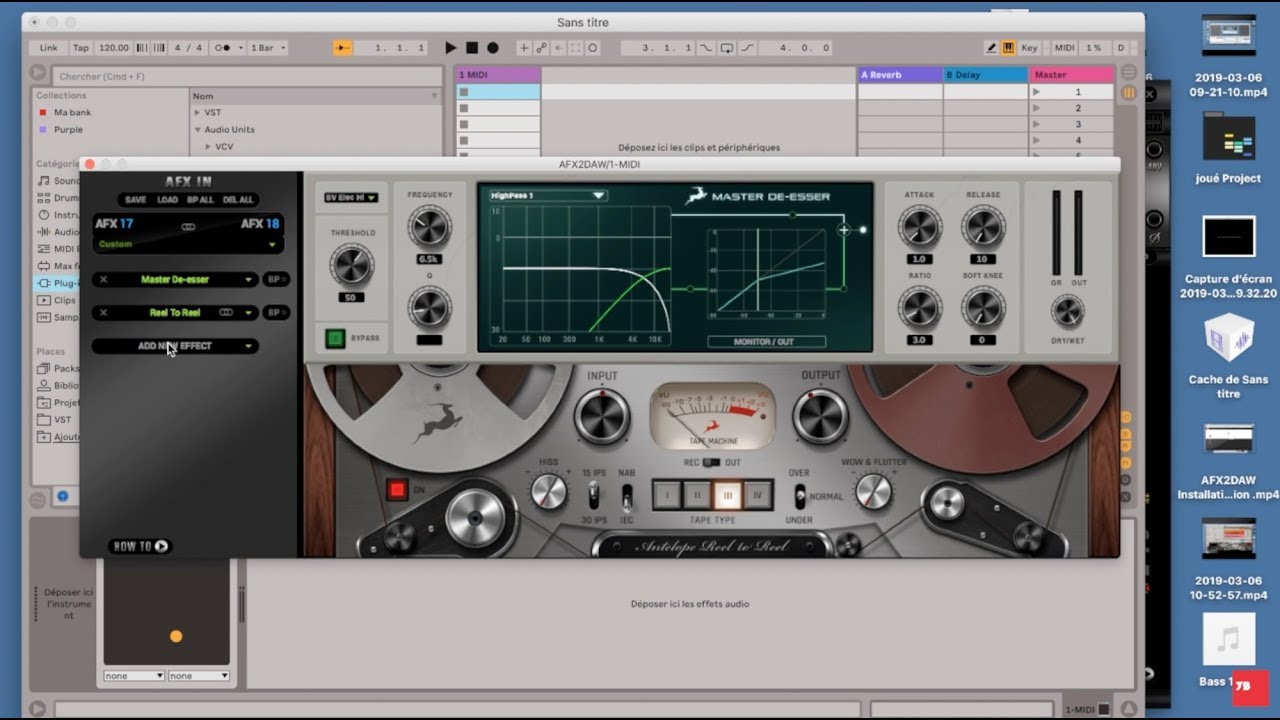The width and height of the screenshot is (1280, 720).
Task: Open the Custom preset dropdown
Action: click(187, 244)
